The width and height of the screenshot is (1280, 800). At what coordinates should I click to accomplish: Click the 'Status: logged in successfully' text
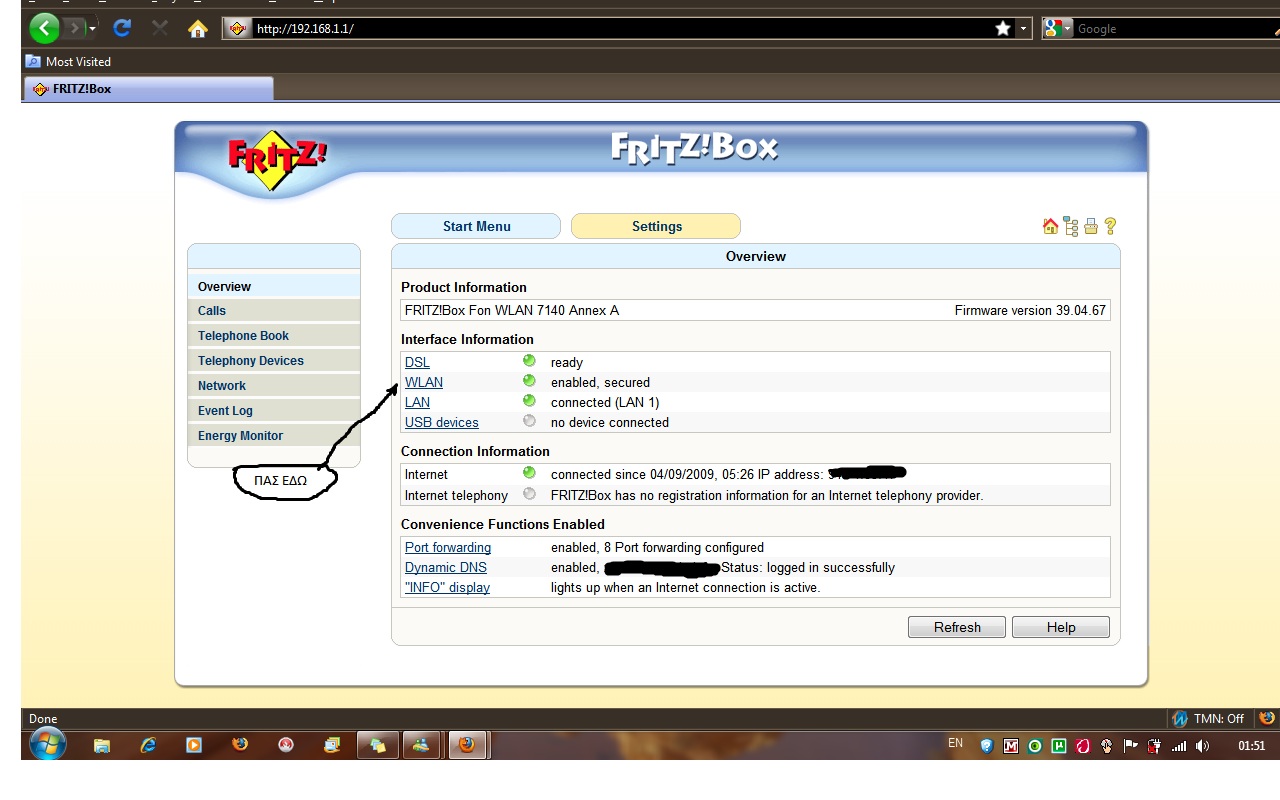click(x=808, y=567)
